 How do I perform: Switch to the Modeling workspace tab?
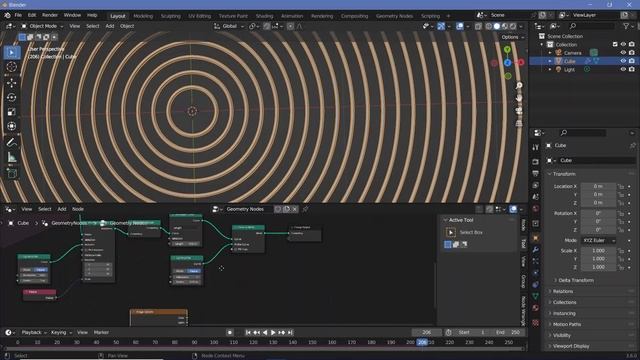(x=143, y=16)
